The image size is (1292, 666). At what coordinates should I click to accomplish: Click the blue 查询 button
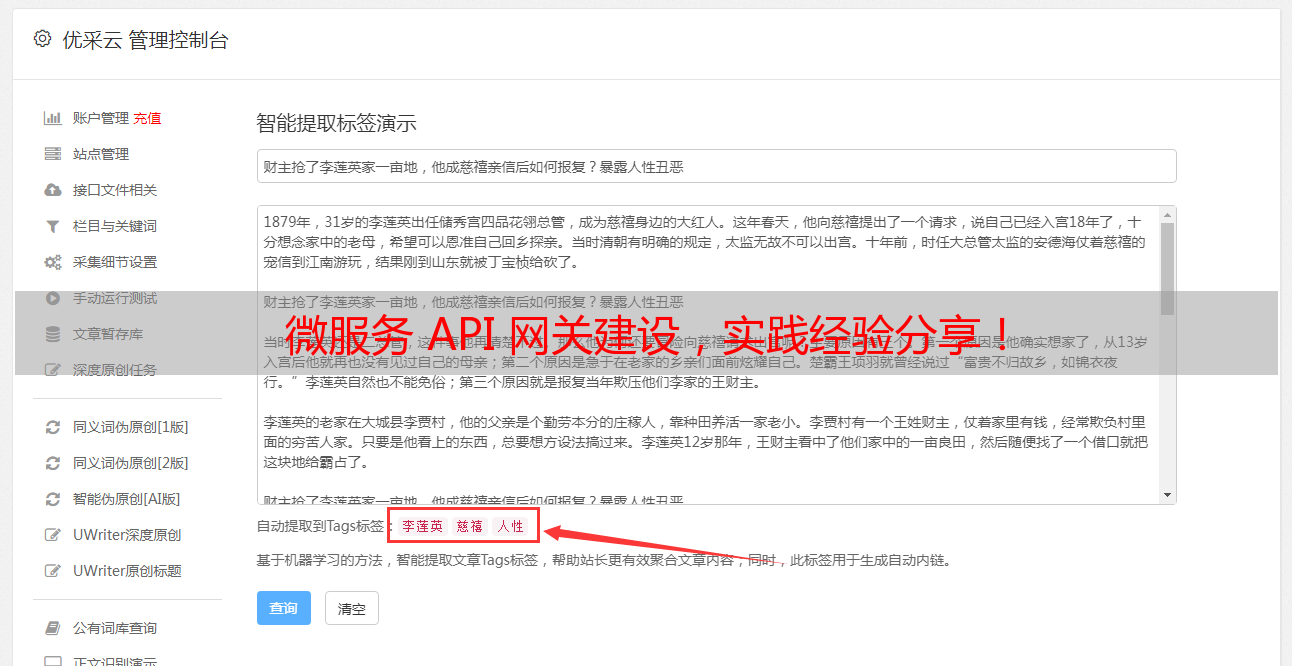[x=284, y=608]
